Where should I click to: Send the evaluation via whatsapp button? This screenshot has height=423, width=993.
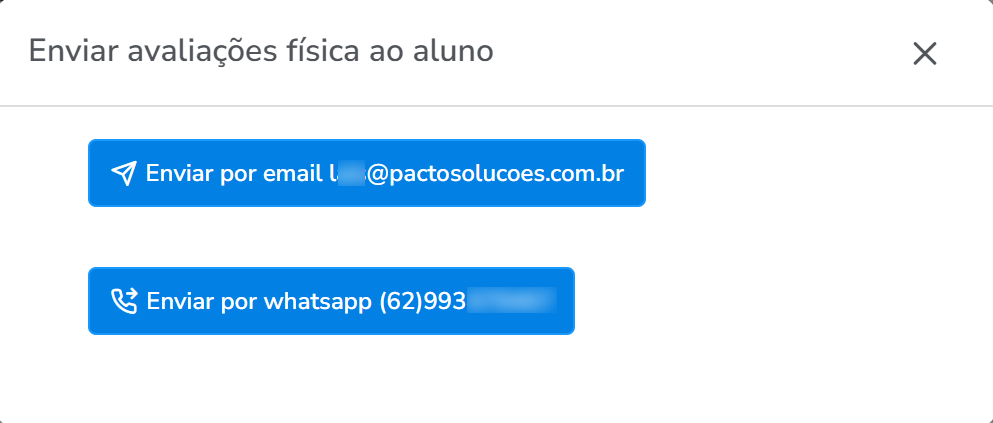point(331,301)
